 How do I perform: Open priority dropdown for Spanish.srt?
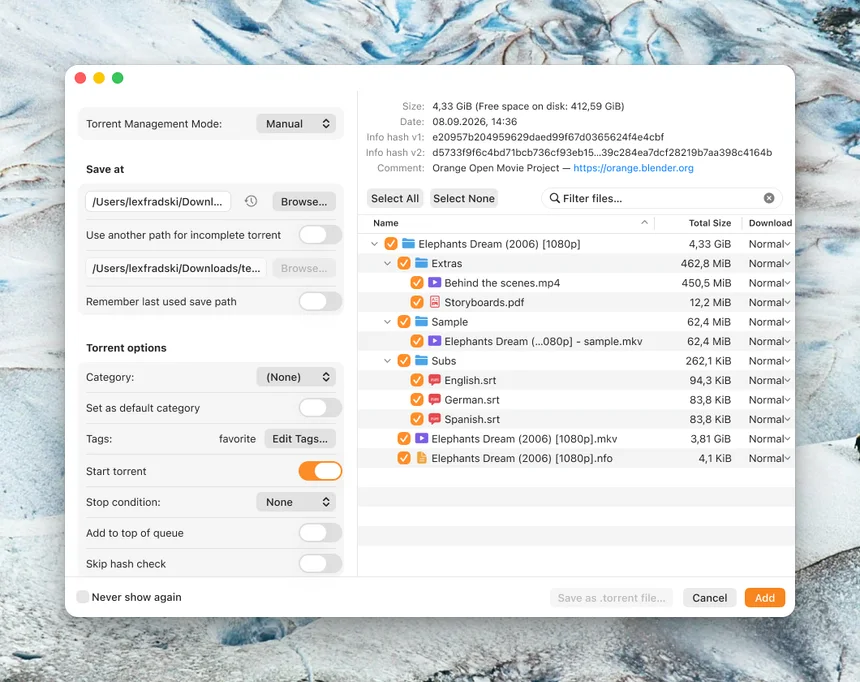tap(769, 419)
